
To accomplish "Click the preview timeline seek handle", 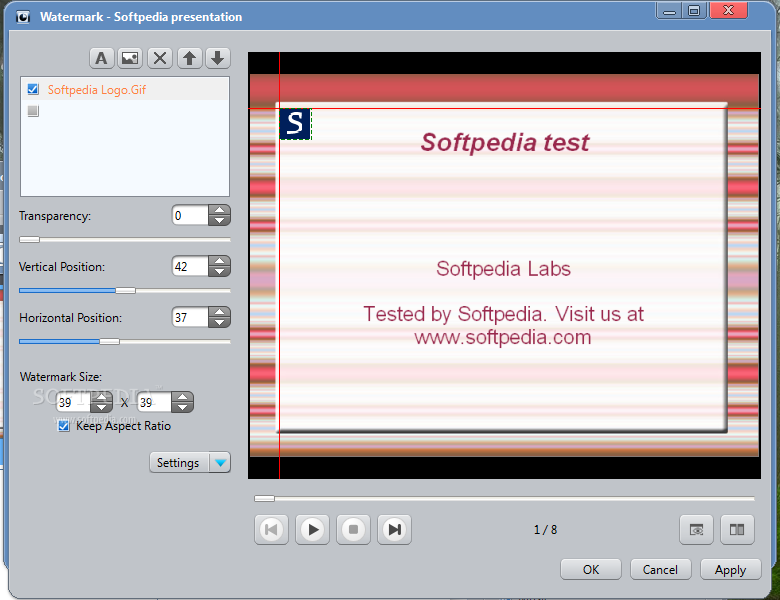I will tap(264, 498).
